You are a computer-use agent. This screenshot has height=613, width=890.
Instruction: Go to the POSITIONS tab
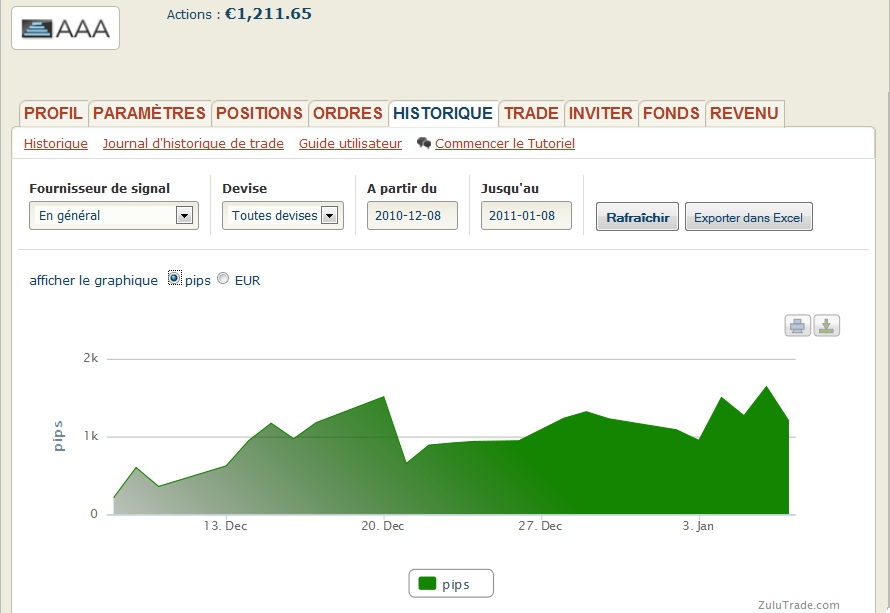click(259, 113)
